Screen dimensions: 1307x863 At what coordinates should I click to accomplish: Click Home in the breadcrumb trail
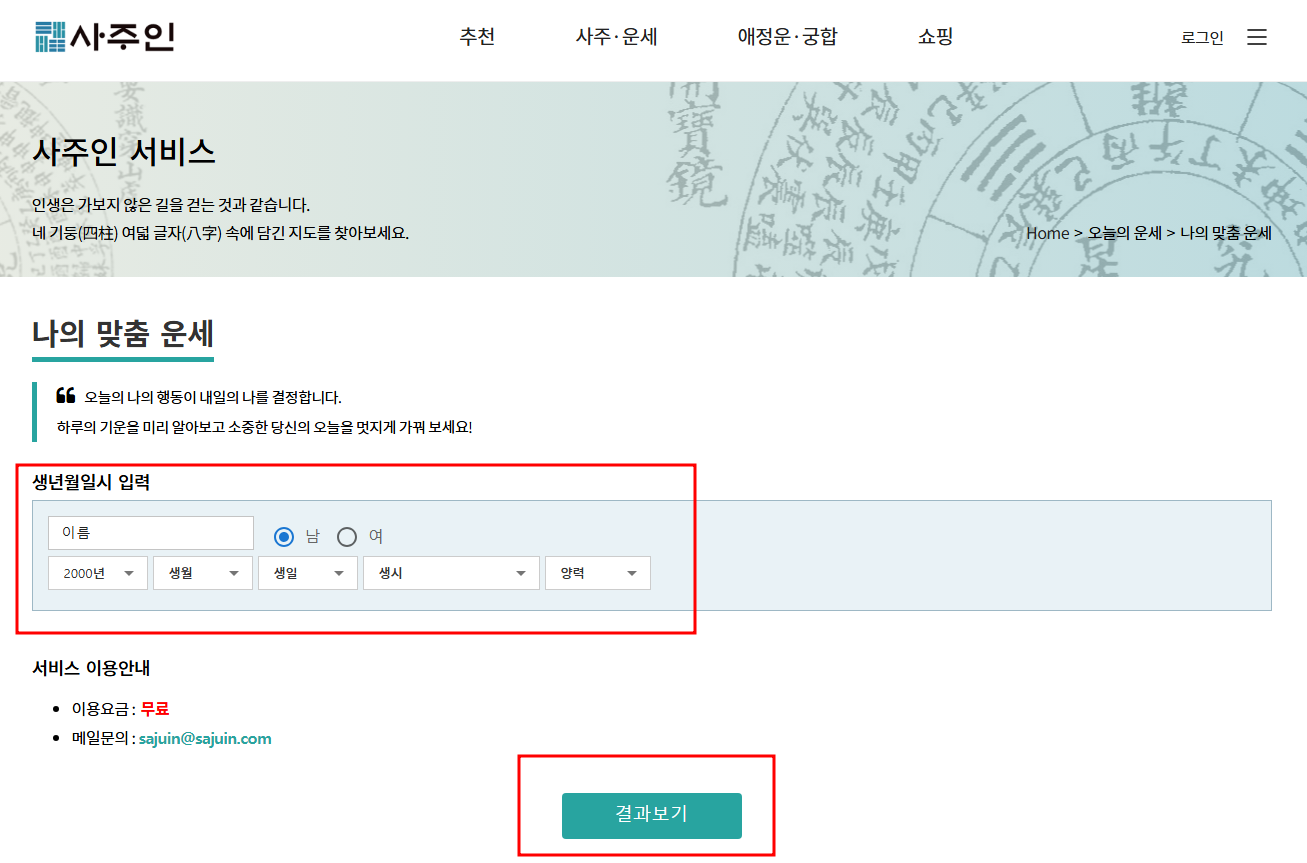1047,233
